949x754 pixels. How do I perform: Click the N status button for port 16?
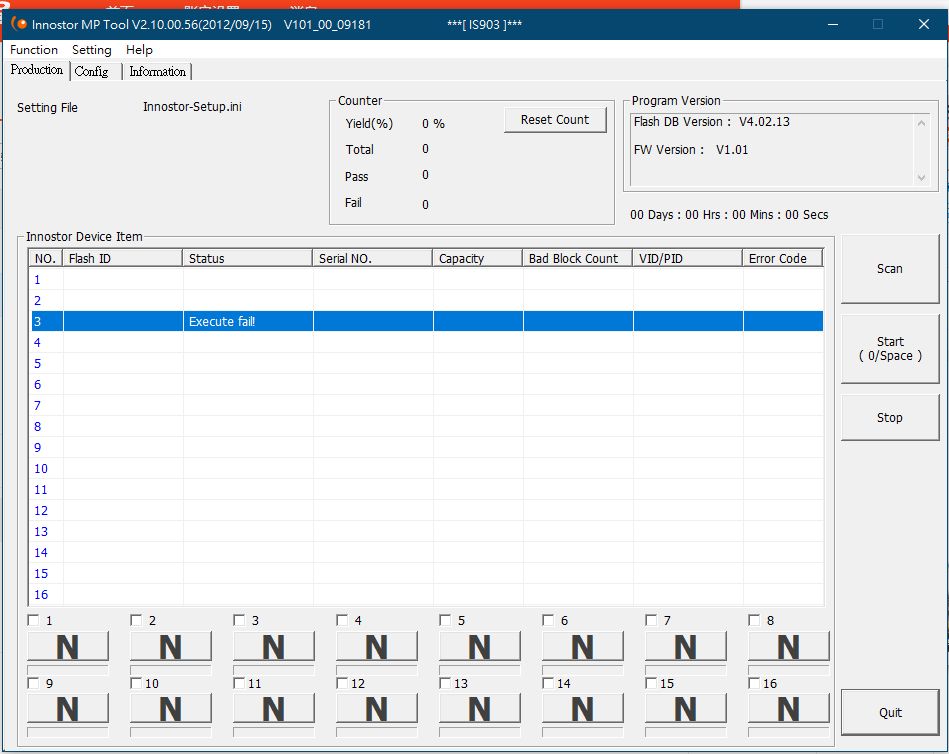tap(788, 708)
